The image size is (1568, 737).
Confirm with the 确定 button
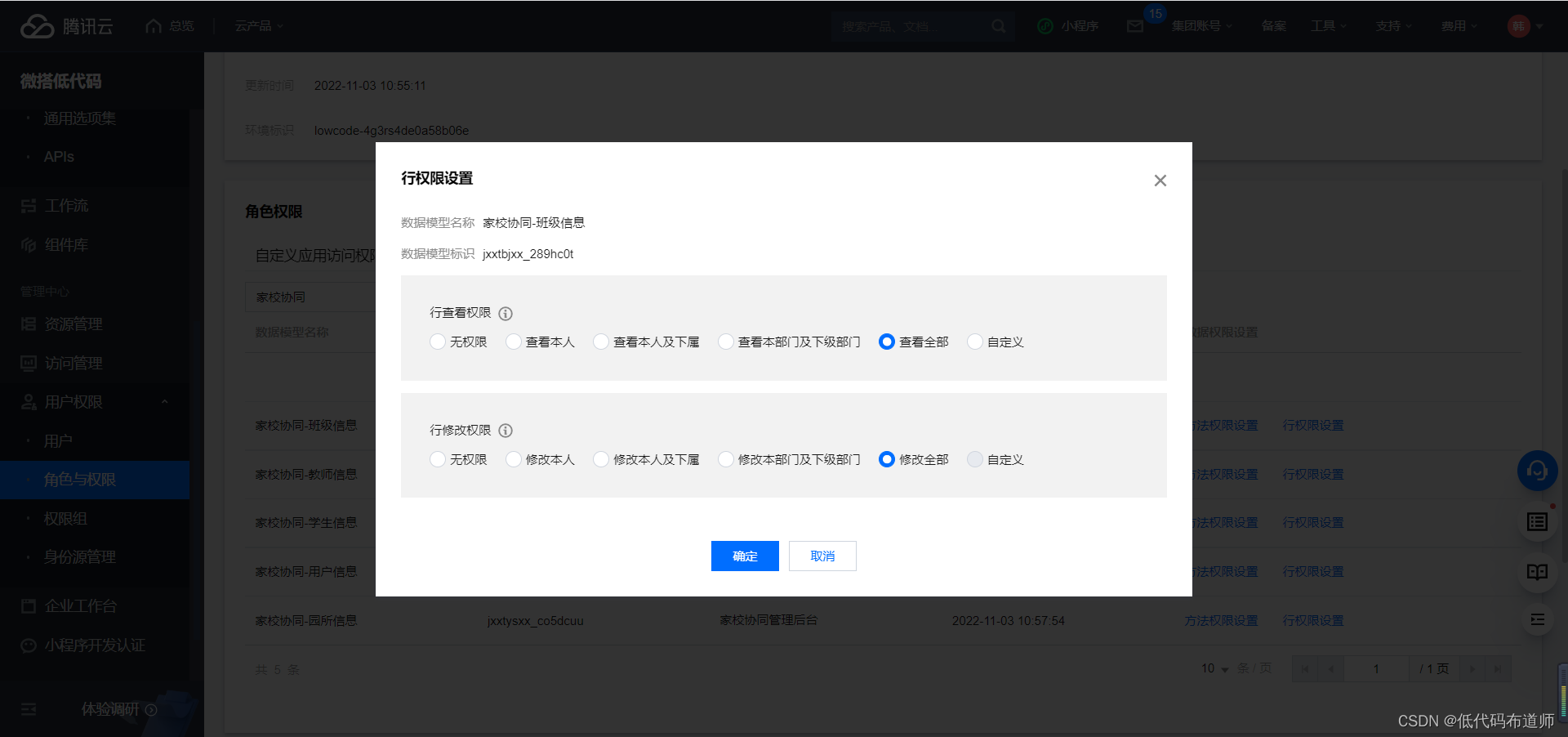click(745, 556)
